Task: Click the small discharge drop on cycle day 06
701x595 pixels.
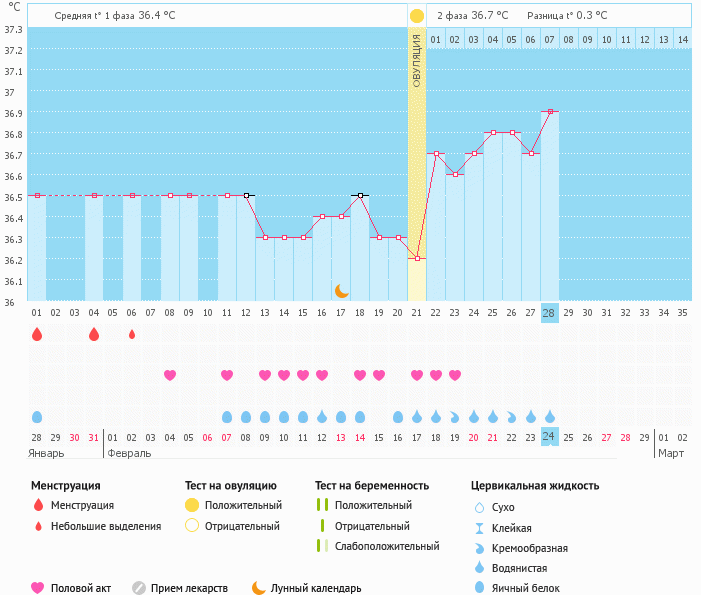Action: 132,335
